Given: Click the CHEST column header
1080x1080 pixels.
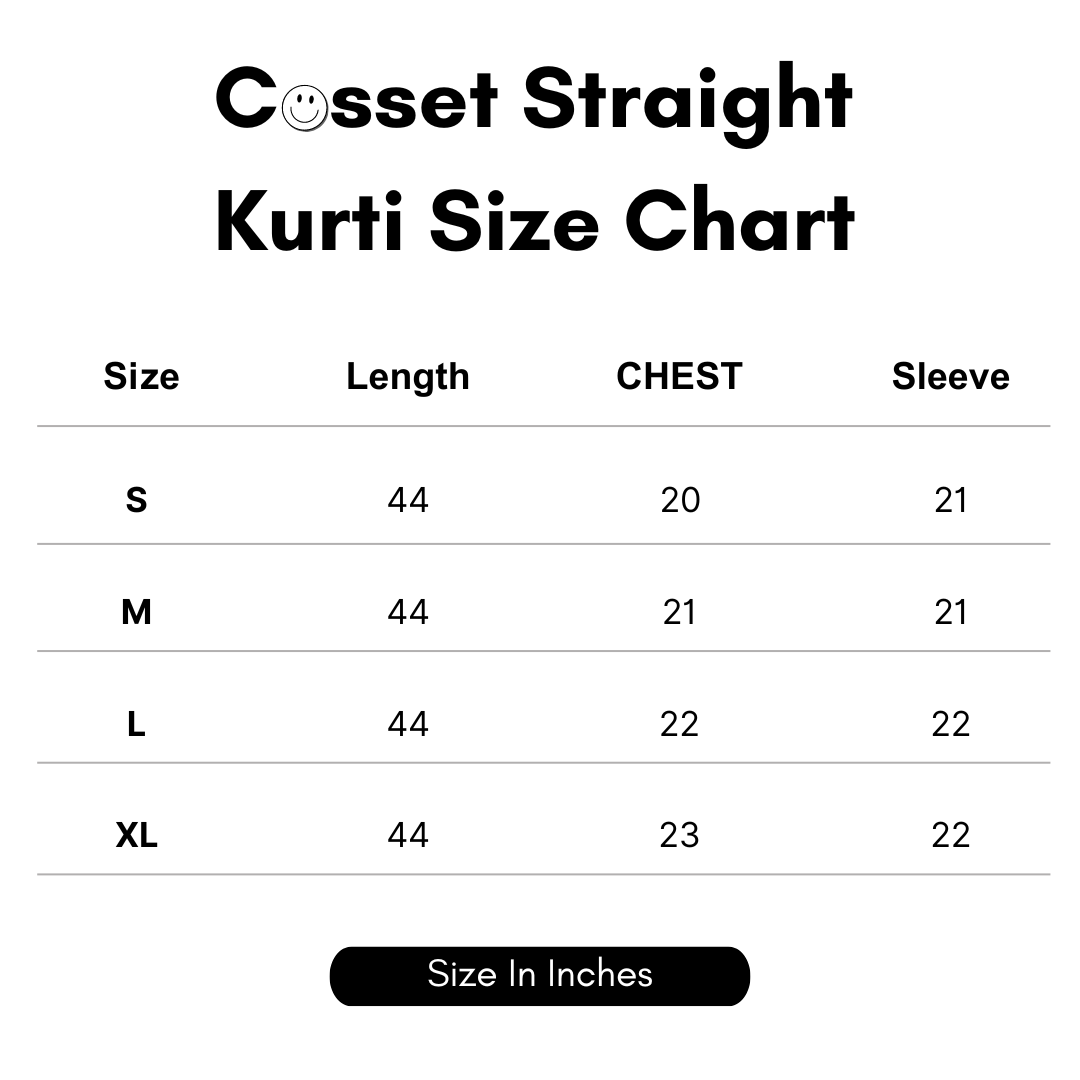Looking at the screenshot, I should [x=679, y=377].
